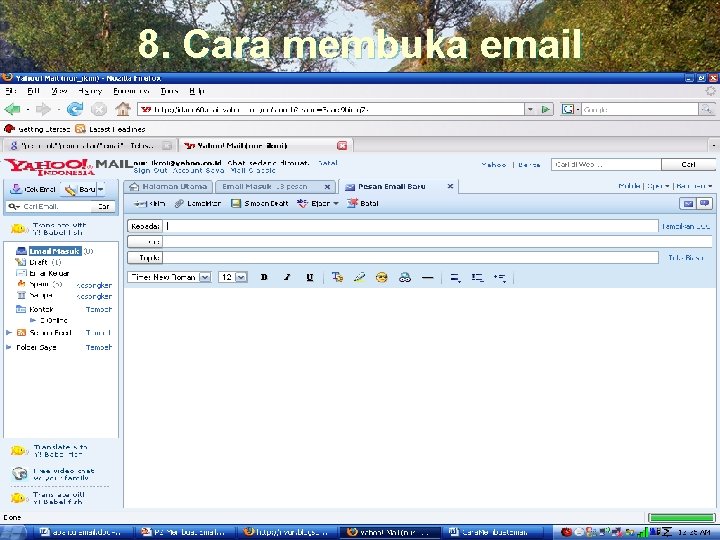This screenshot has width=720, height=540.
Task: Click the Firefox Forward arrow button
Action: pos(43,109)
